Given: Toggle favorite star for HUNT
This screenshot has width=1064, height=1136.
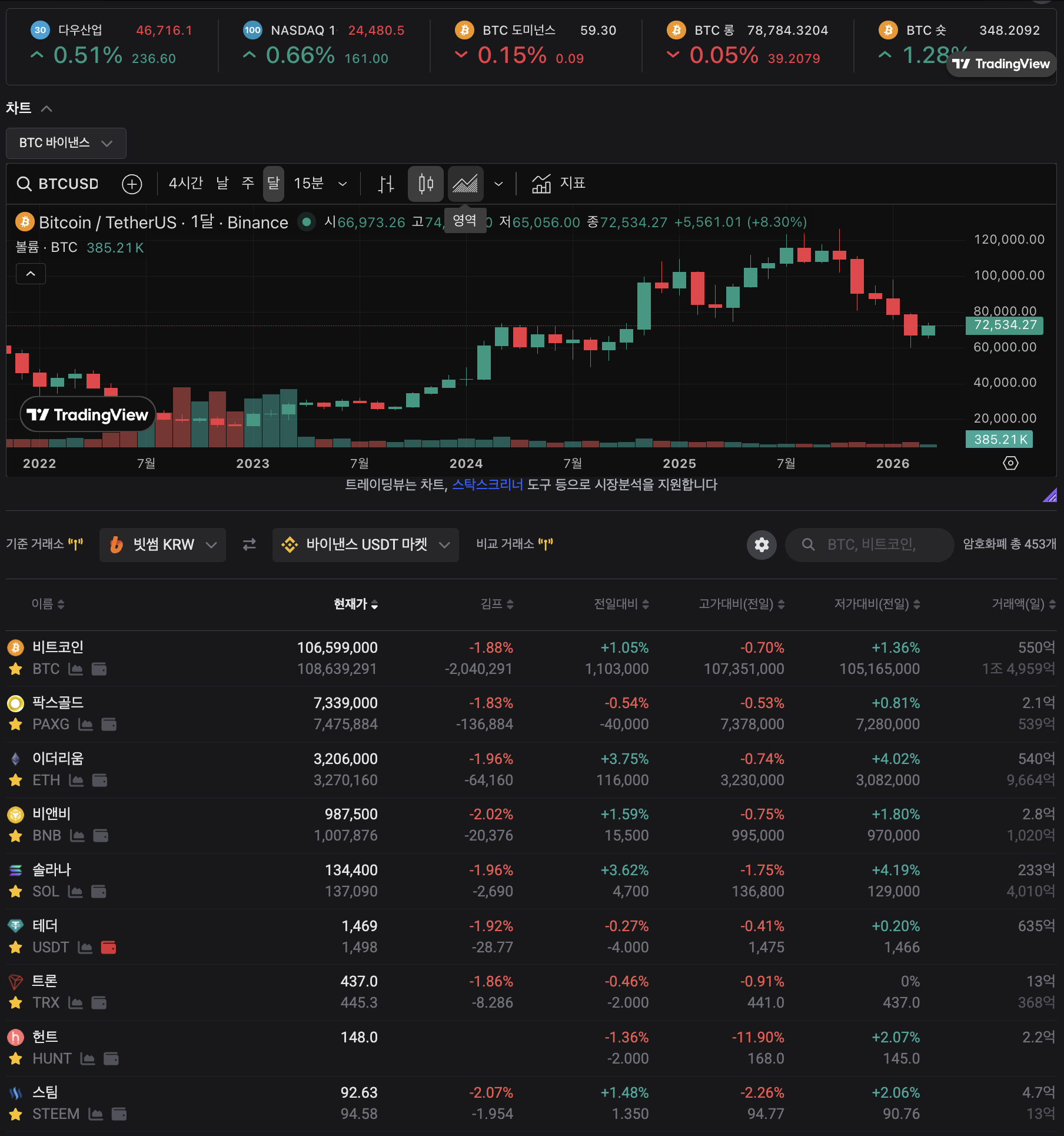Looking at the screenshot, I should [16, 1059].
